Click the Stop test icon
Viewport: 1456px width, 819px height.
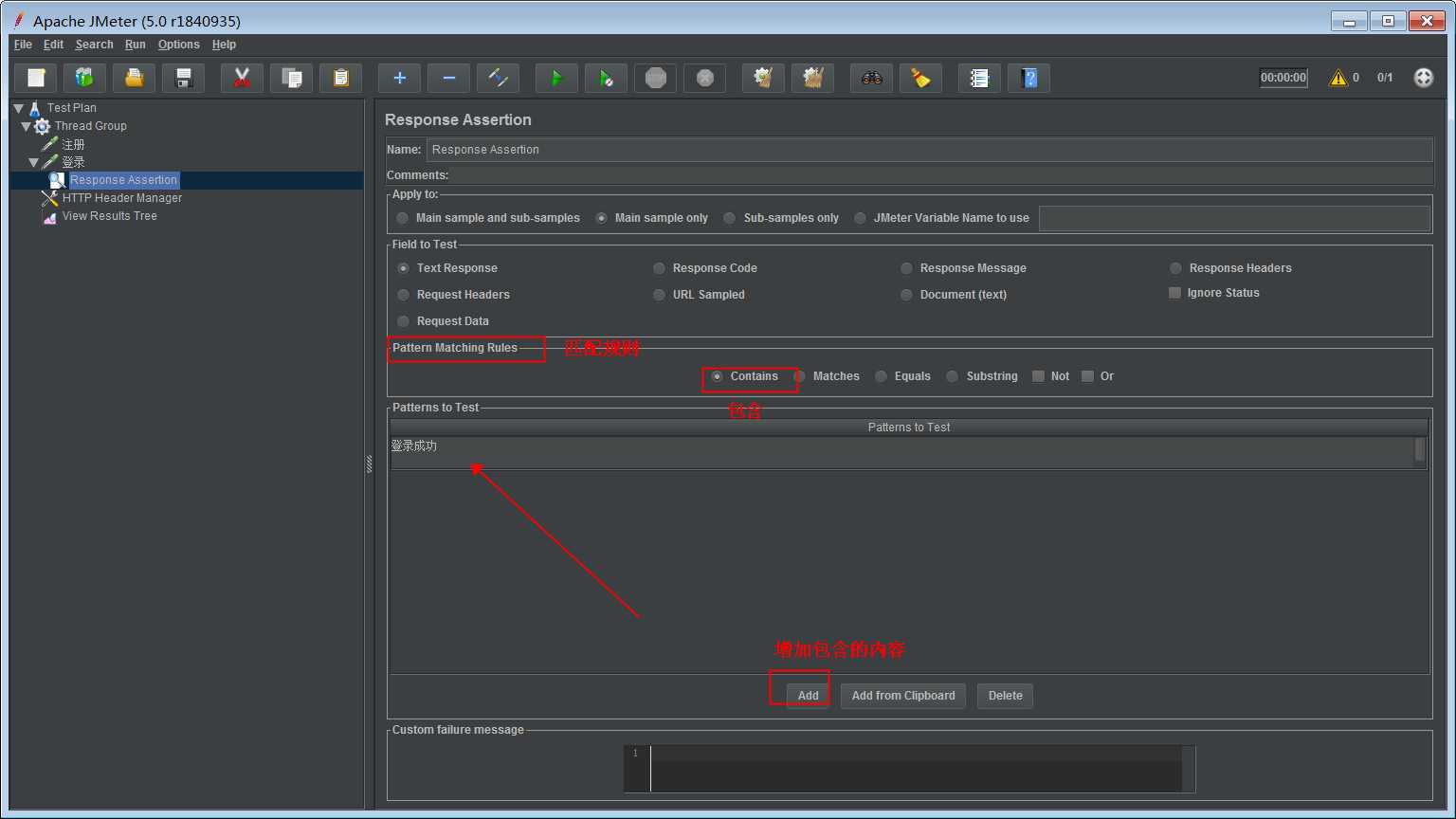click(x=655, y=78)
